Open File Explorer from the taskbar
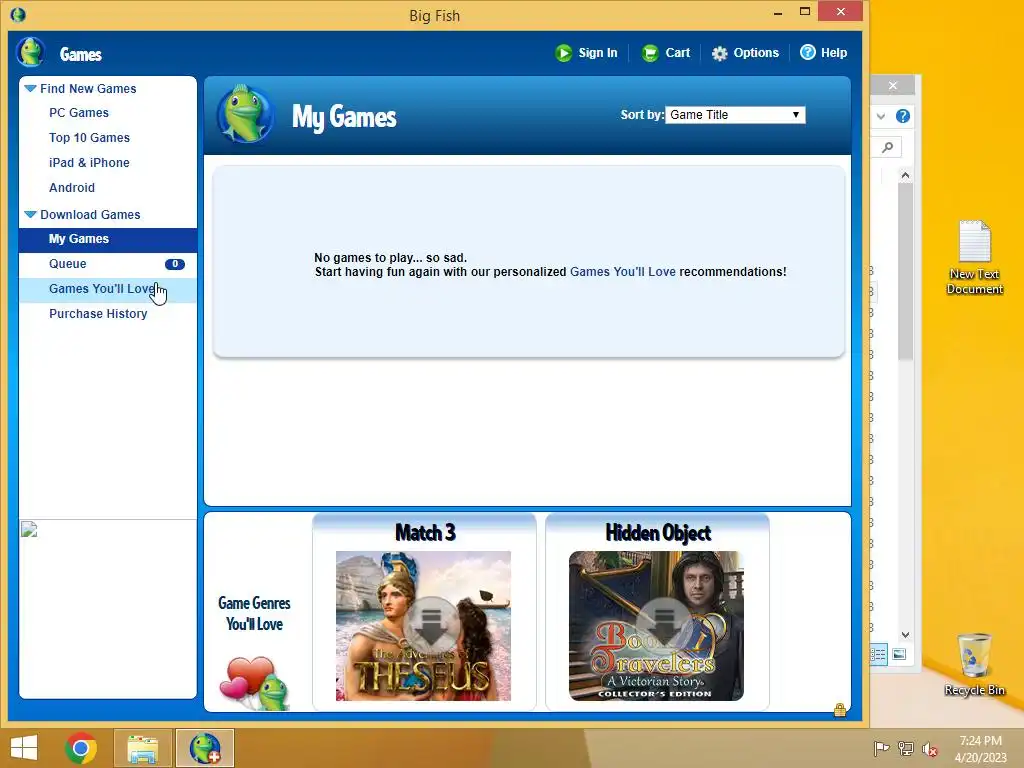The width and height of the screenshot is (1024, 768). point(143,748)
